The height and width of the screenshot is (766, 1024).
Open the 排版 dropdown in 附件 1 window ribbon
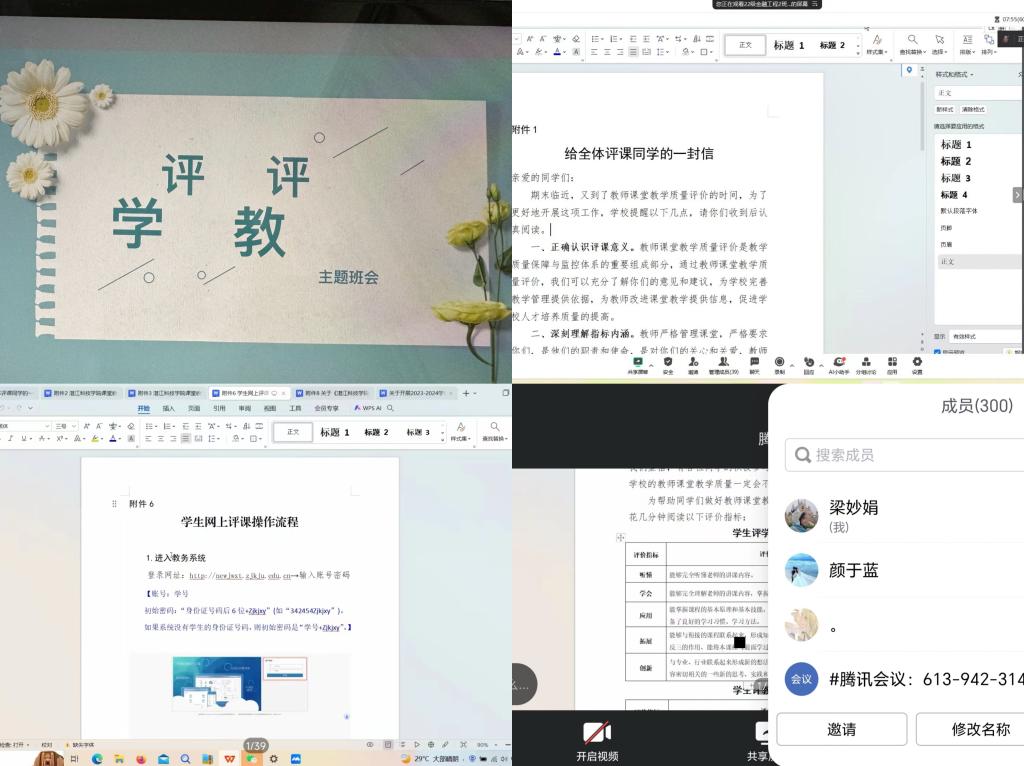[968, 44]
